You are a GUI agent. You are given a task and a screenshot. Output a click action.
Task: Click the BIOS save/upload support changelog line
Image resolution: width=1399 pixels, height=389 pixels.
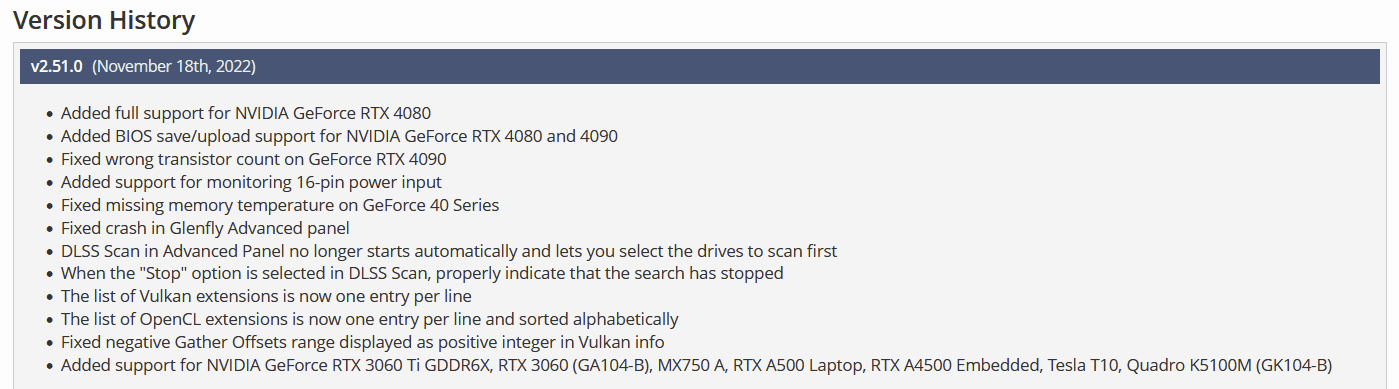pyautogui.click(x=346, y=136)
